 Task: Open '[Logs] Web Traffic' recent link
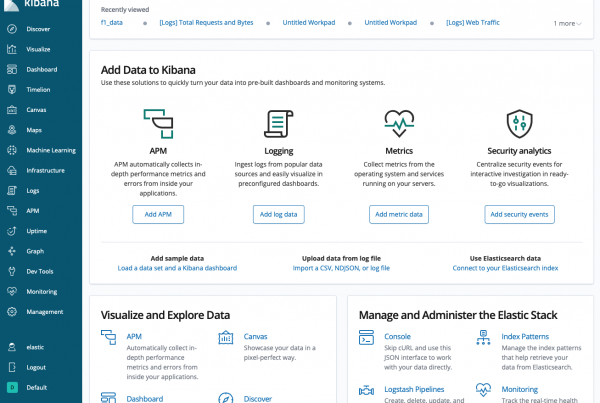pyautogui.click(x=473, y=23)
